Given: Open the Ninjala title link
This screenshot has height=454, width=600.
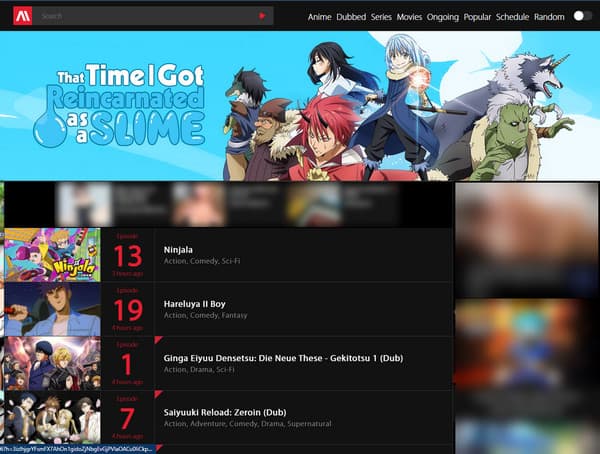Looking at the screenshot, I should [178, 250].
